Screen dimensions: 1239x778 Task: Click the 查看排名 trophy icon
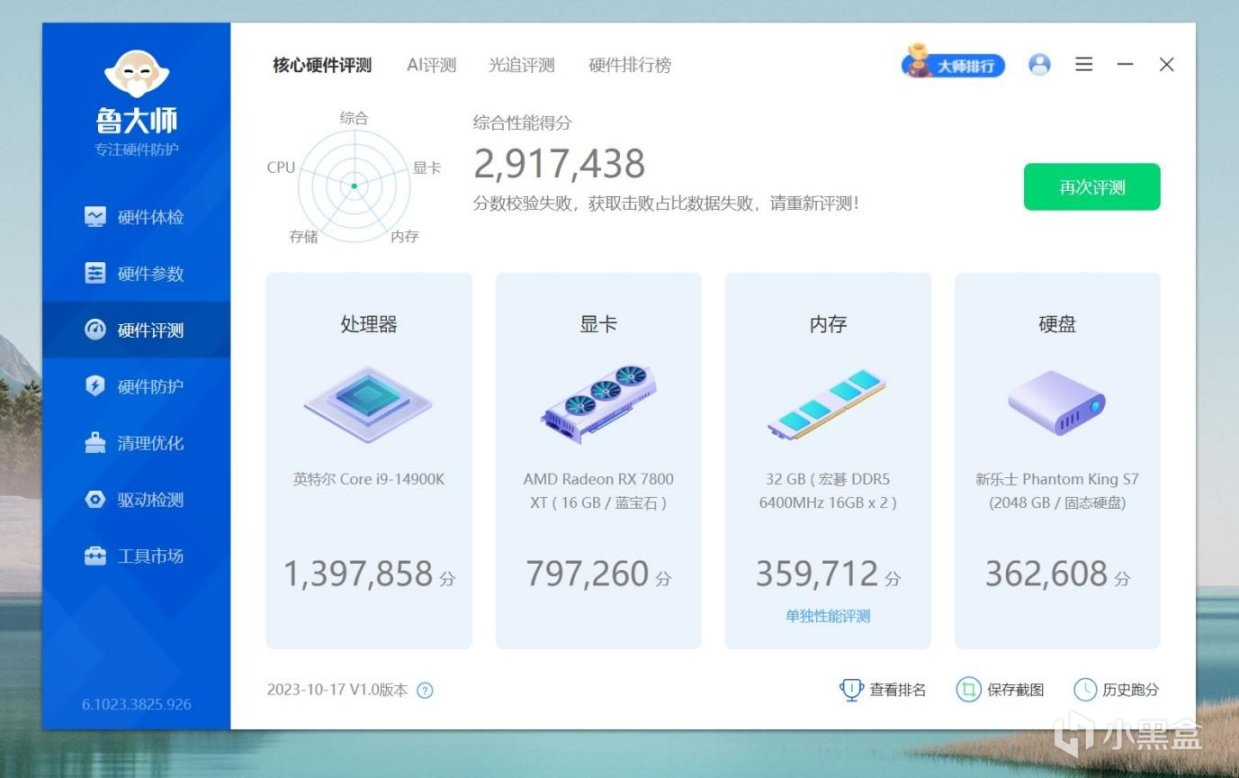click(x=851, y=689)
